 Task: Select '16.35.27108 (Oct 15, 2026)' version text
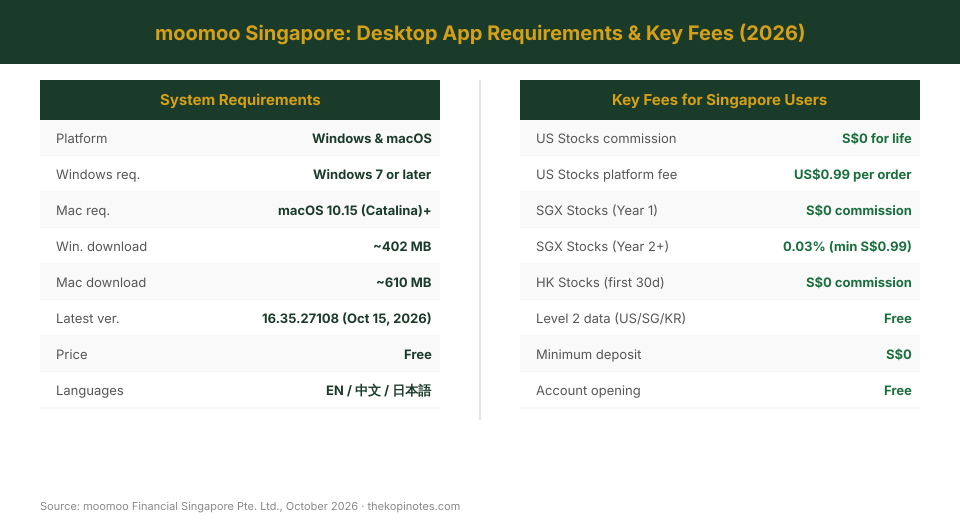347,318
